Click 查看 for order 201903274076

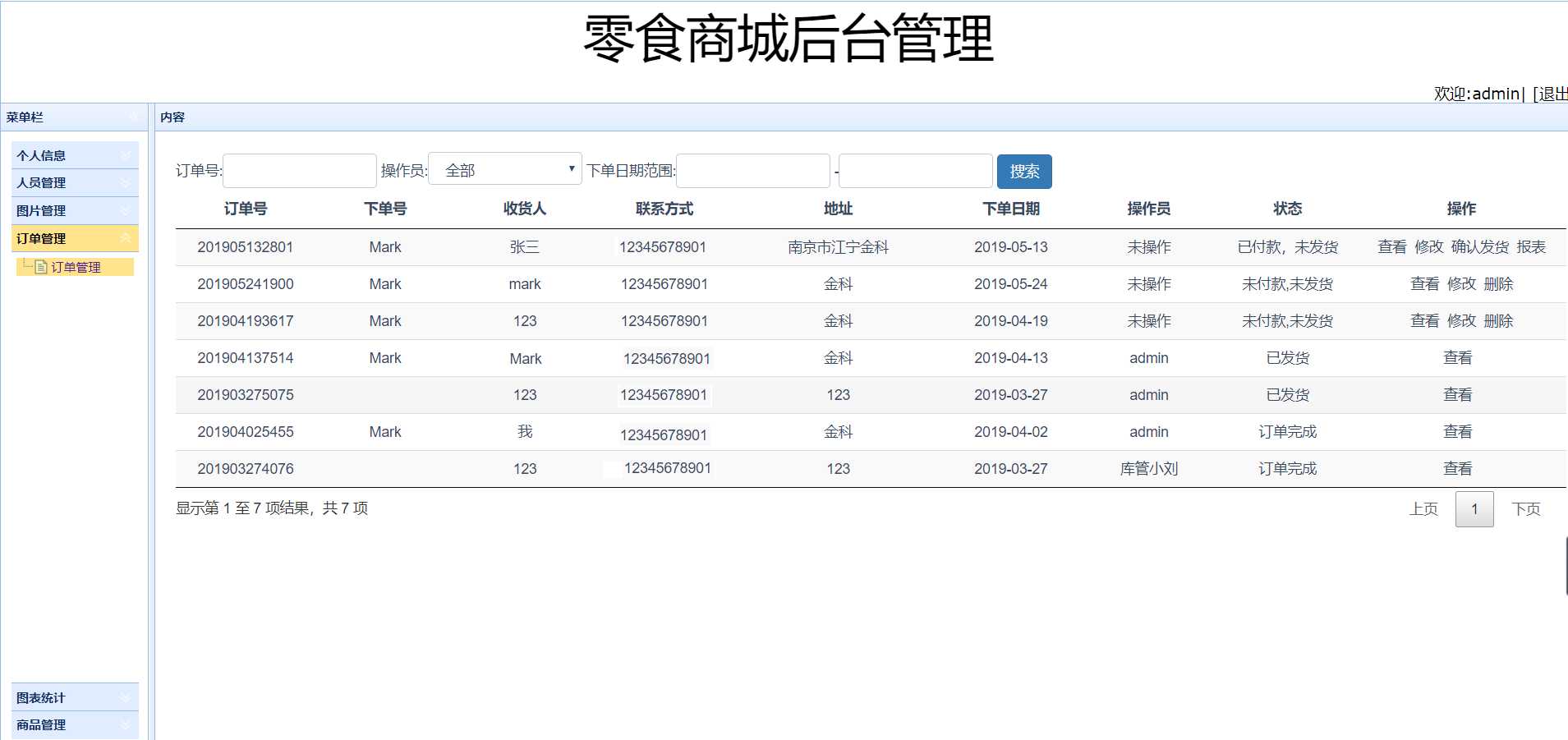click(1458, 469)
